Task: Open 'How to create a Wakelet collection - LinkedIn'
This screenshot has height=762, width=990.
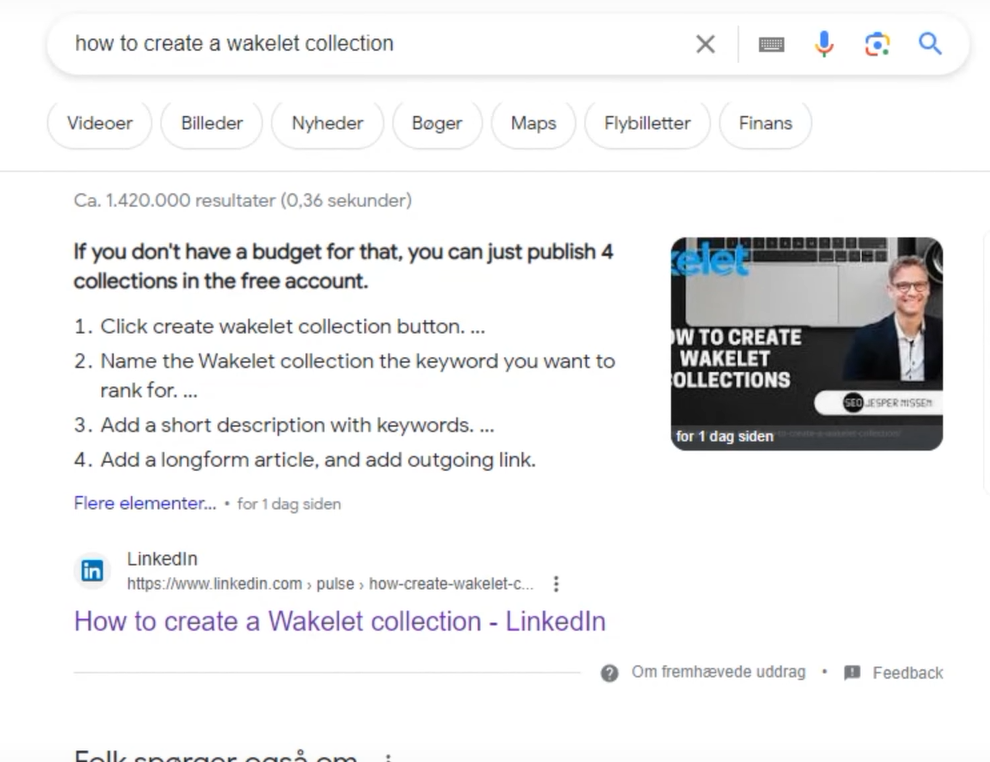Action: [340, 621]
